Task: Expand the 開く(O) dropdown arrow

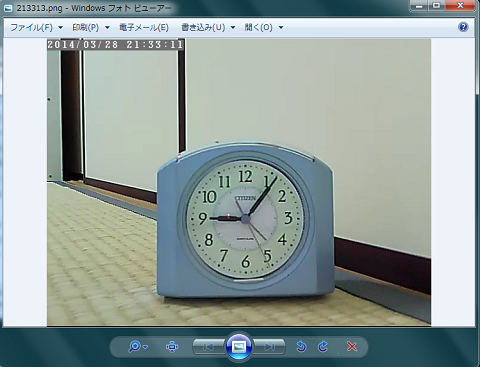Action: tap(281, 28)
